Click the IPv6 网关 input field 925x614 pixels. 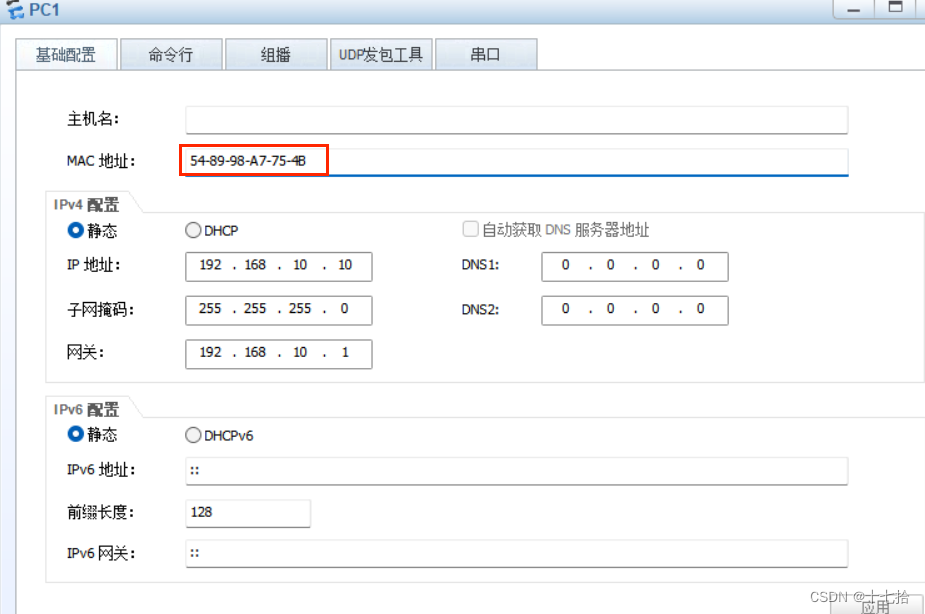[x=517, y=553]
